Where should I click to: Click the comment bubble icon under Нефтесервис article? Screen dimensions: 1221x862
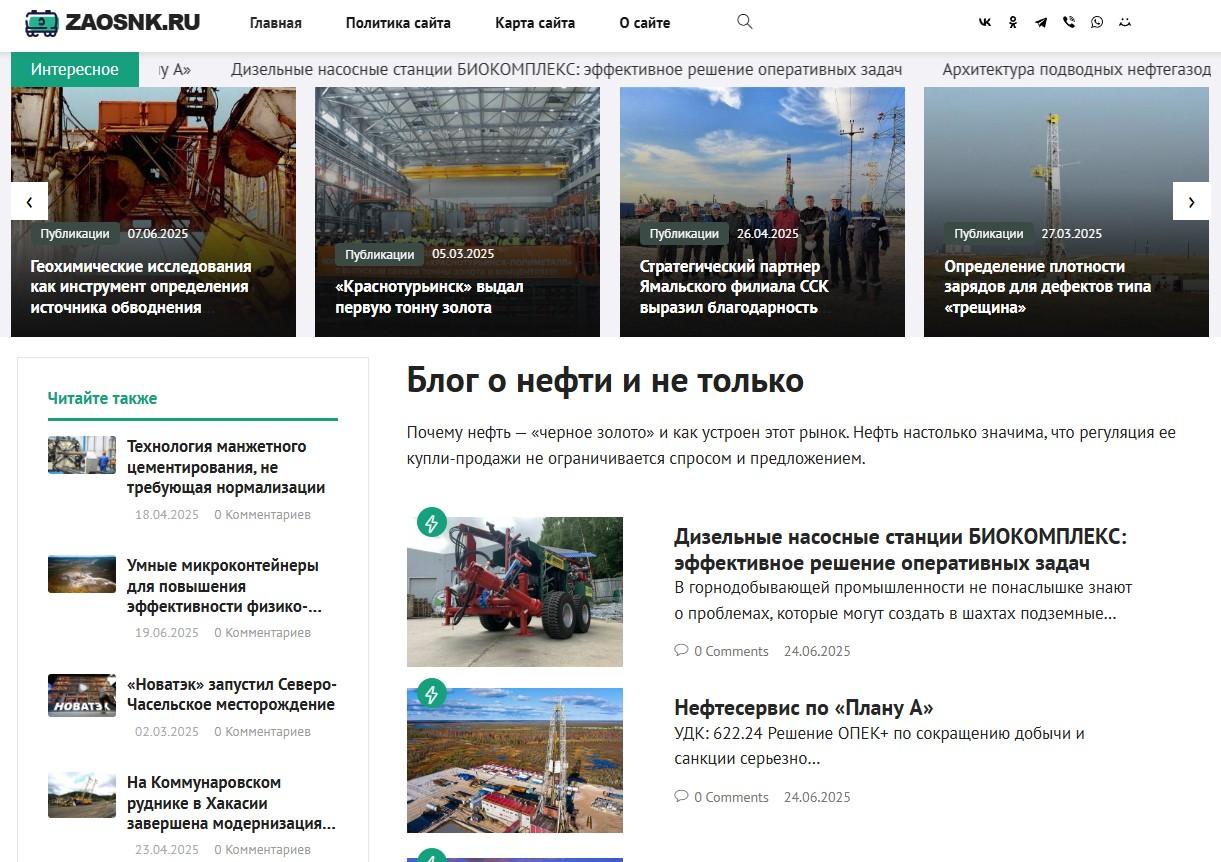tap(681, 796)
